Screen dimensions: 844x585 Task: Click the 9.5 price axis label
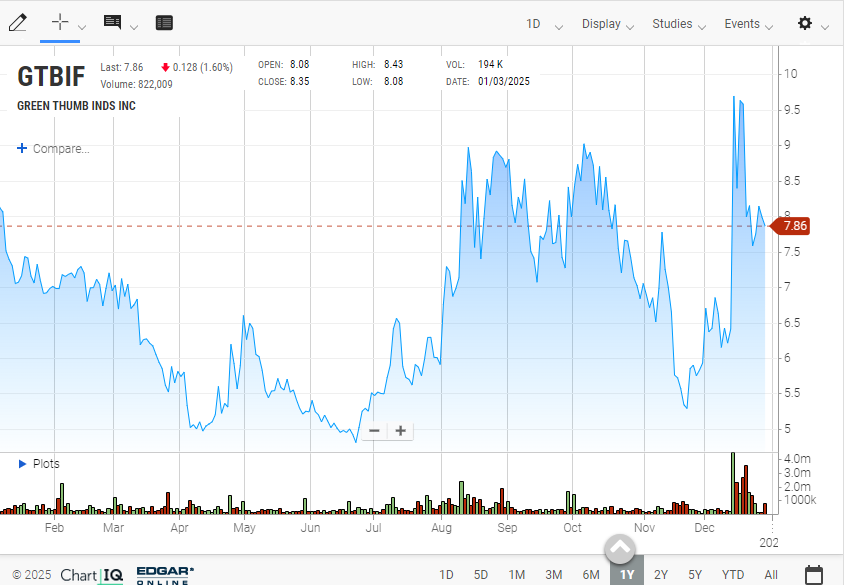tap(792, 110)
